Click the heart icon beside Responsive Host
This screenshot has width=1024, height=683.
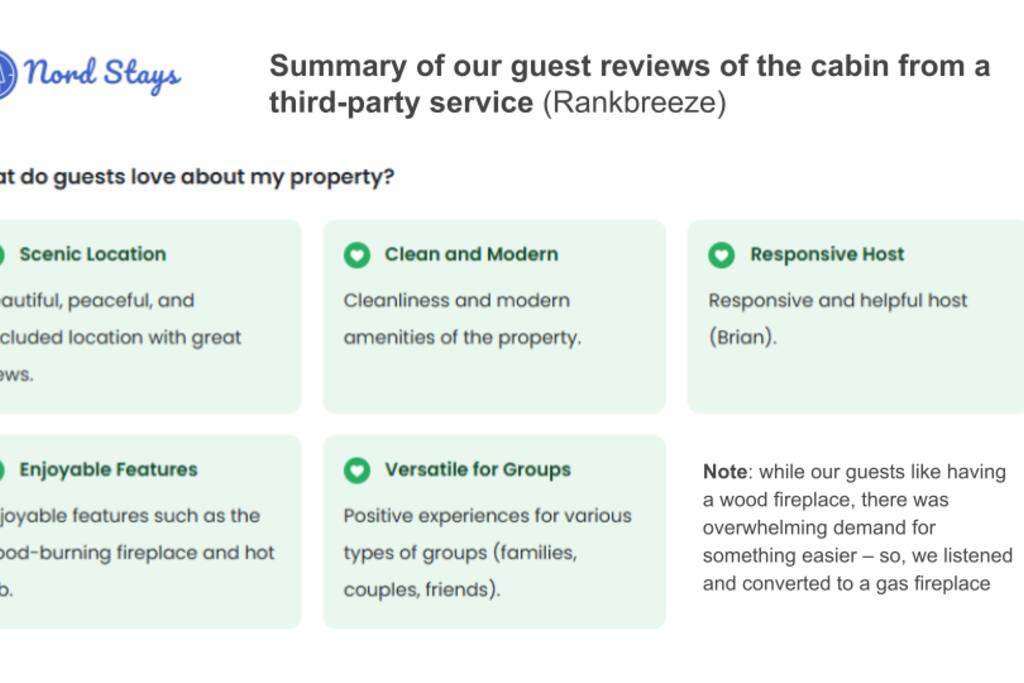click(722, 255)
